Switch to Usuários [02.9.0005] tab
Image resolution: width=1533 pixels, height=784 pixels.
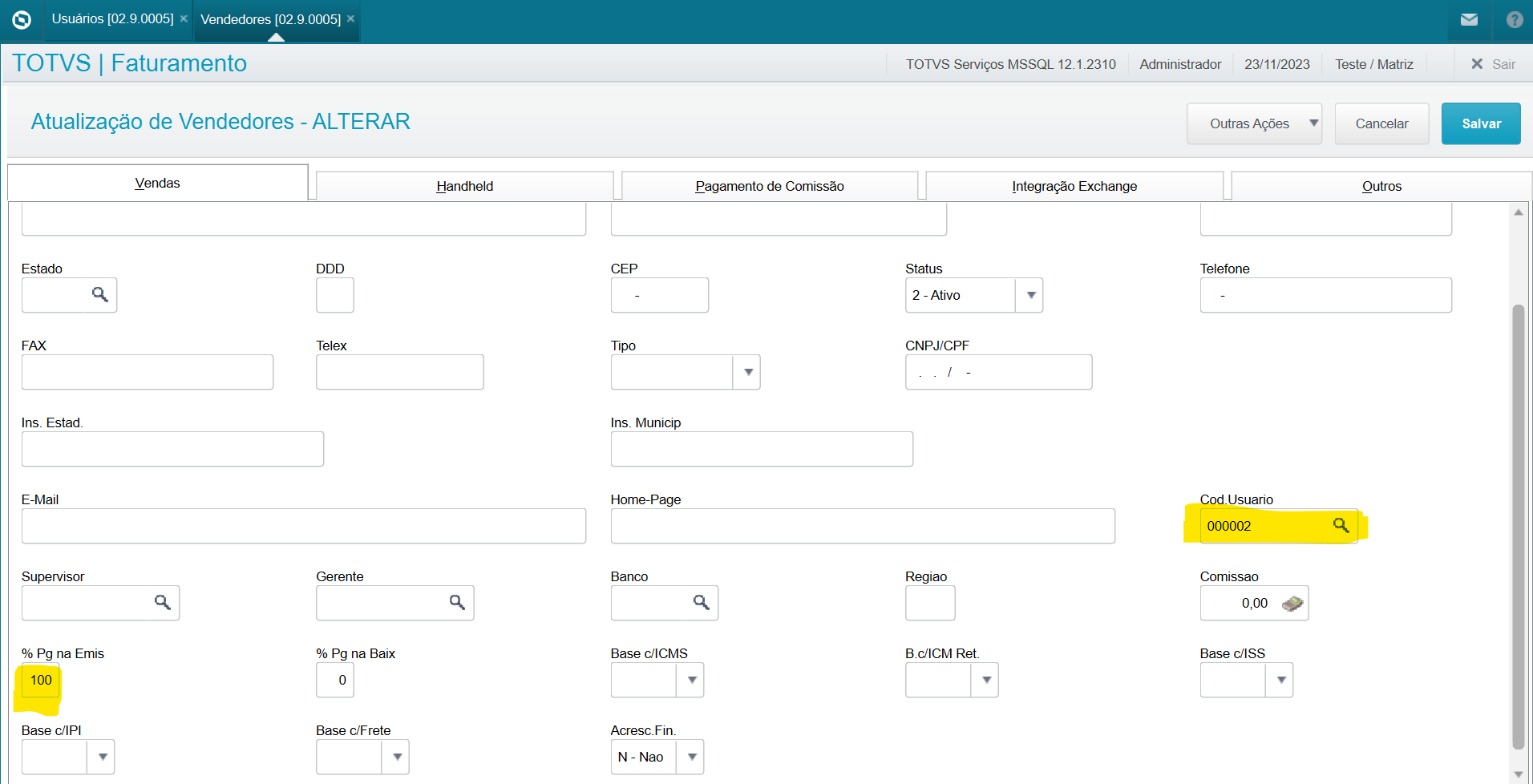click(x=112, y=18)
